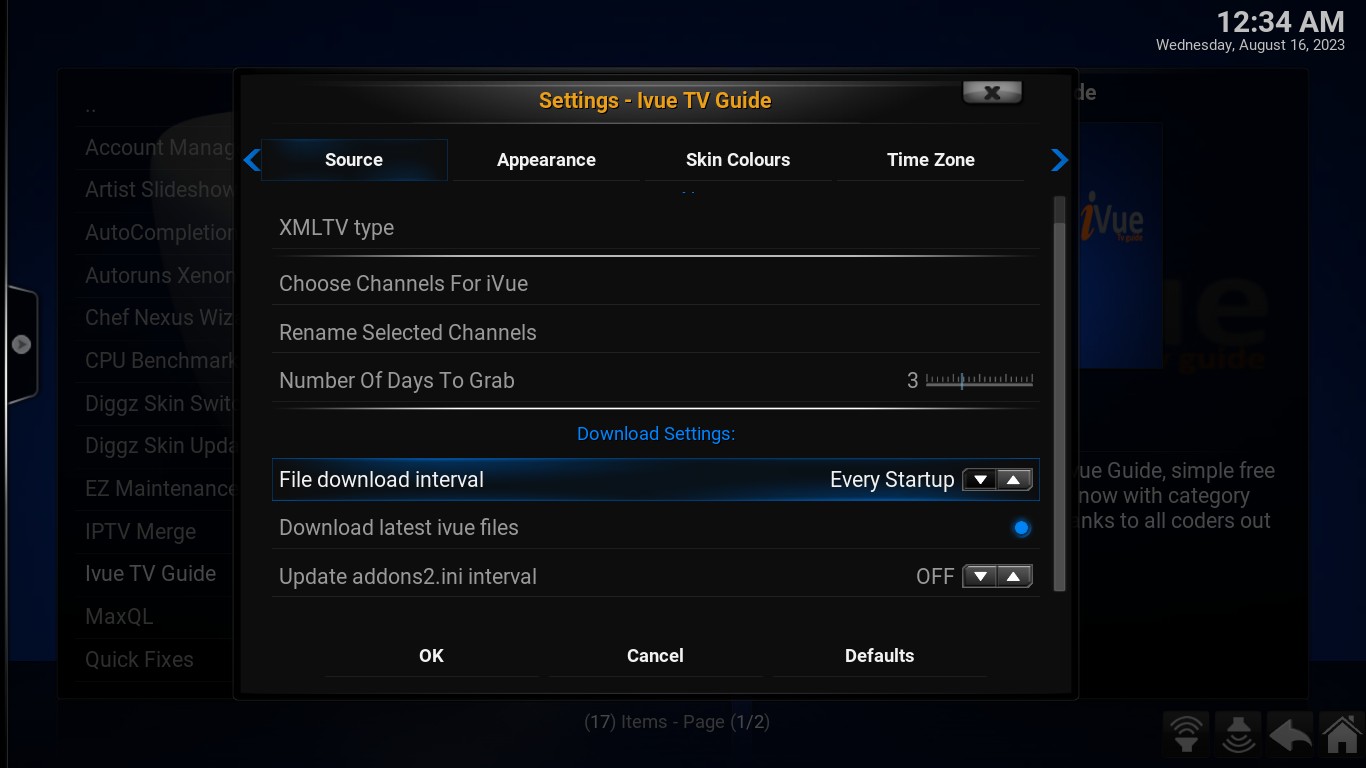Increase Update addons2.ini interval
The width and height of the screenshot is (1366, 768).
coord(1014,577)
